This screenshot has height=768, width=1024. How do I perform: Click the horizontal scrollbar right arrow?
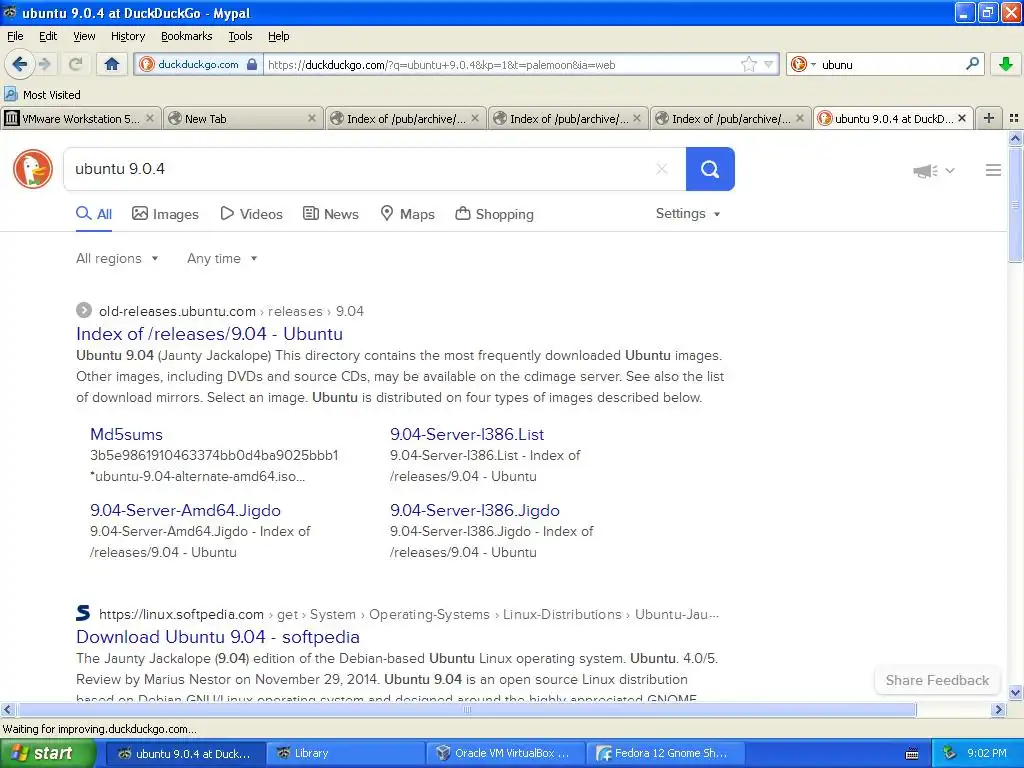pos(999,709)
